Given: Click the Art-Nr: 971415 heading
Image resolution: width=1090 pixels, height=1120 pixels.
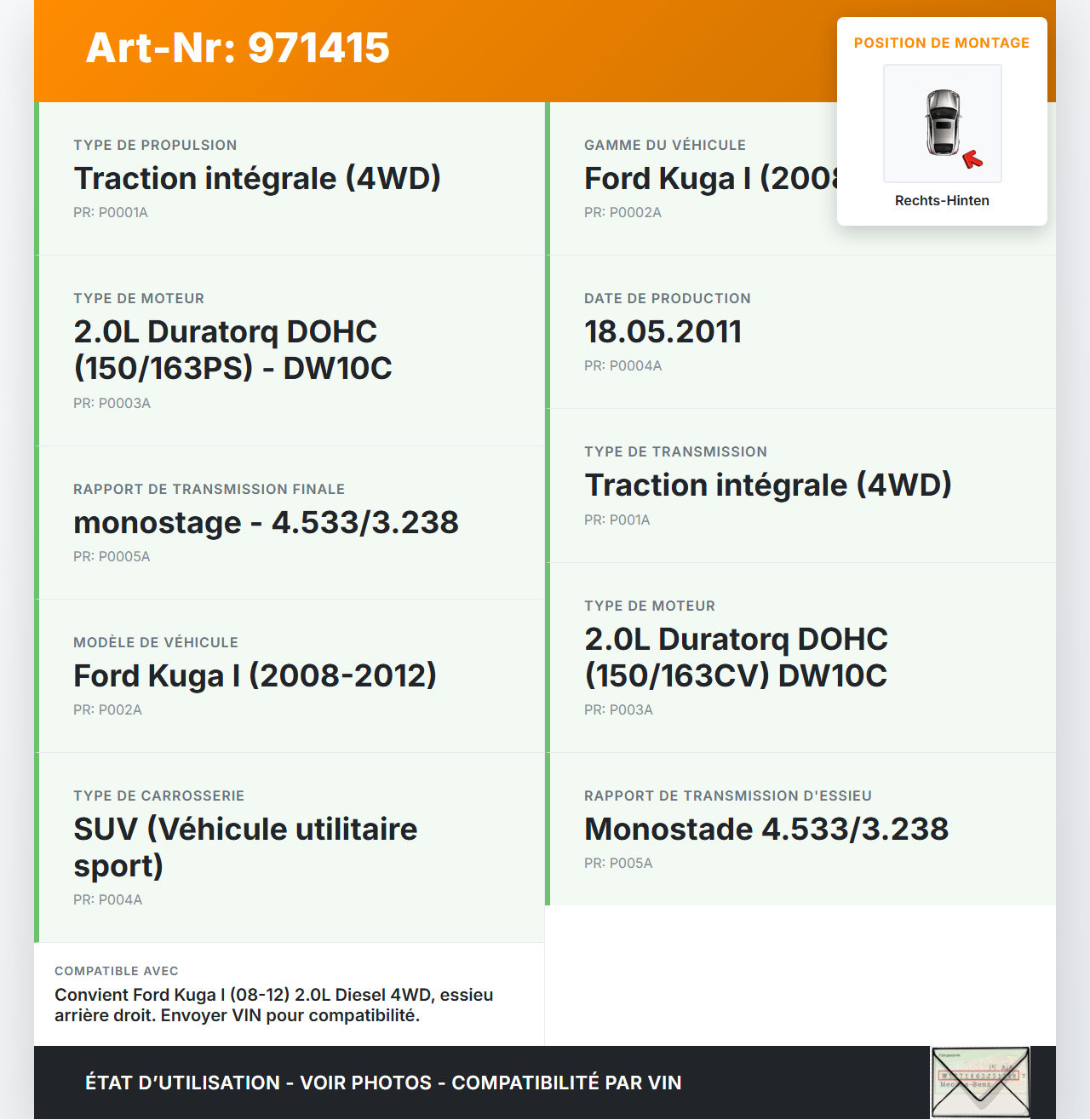Looking at the screenshot, I should (x=238, y=48).
